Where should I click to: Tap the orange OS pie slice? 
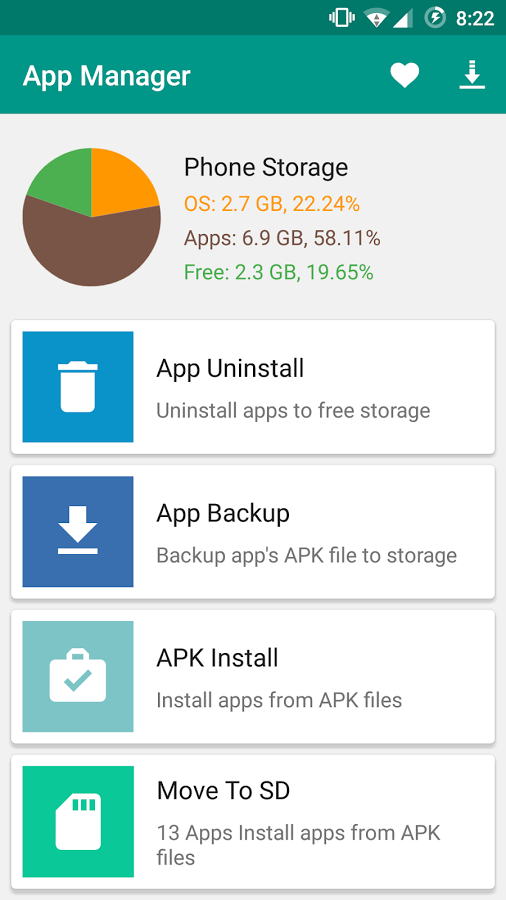click(120, 181)
